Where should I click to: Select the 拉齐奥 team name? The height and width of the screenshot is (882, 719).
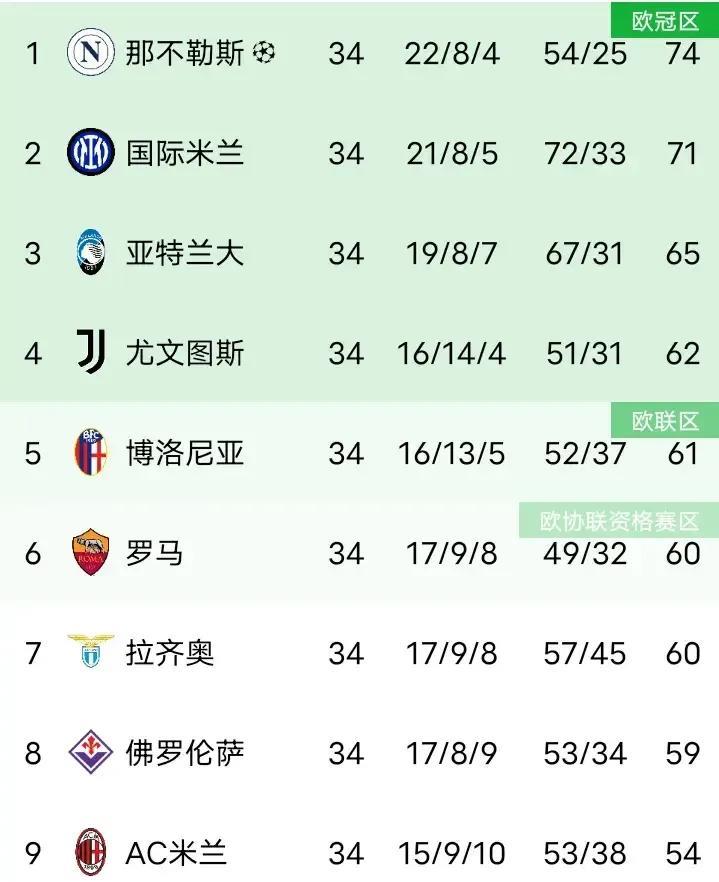coord(170,652)
